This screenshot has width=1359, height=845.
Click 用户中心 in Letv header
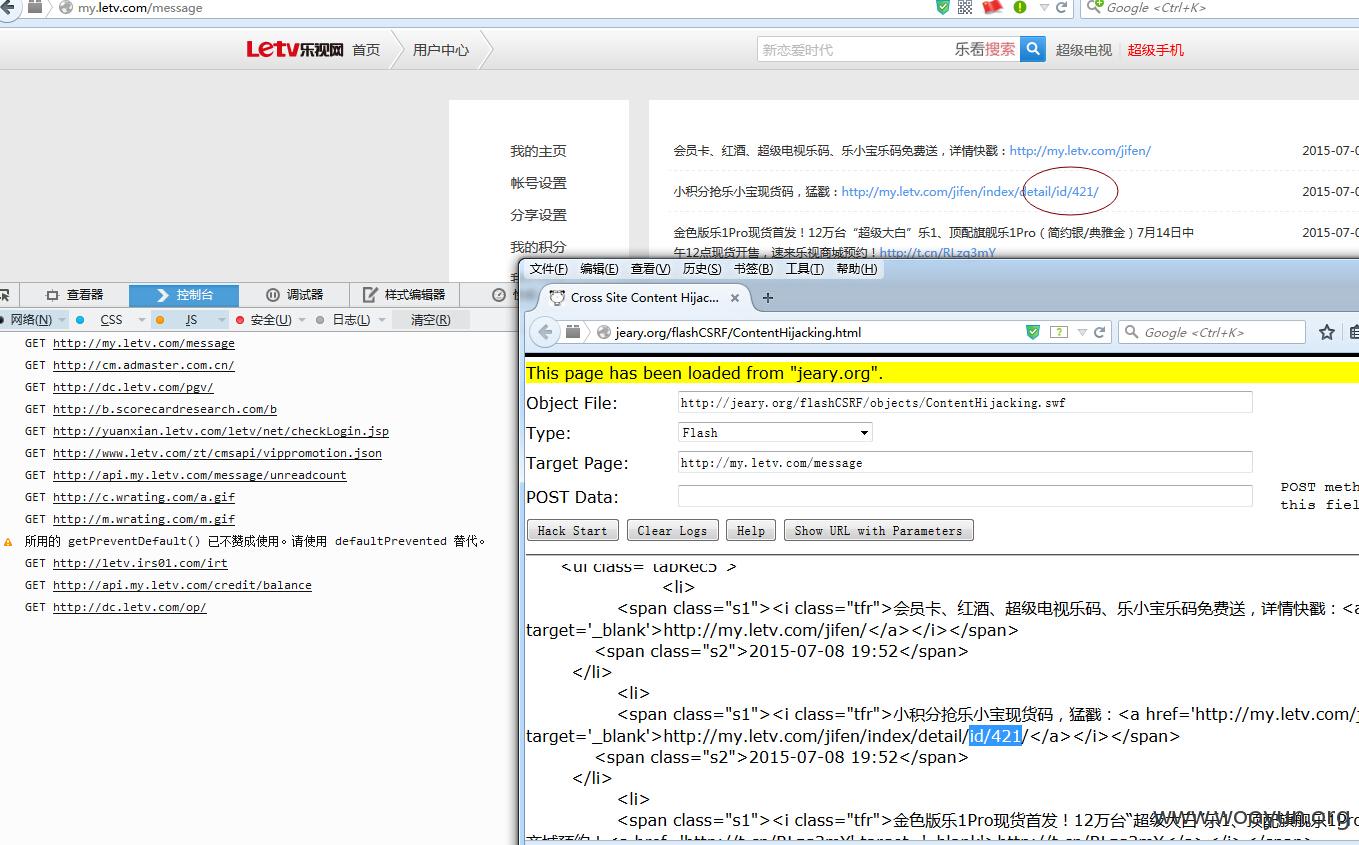click(x=441, y=49)
